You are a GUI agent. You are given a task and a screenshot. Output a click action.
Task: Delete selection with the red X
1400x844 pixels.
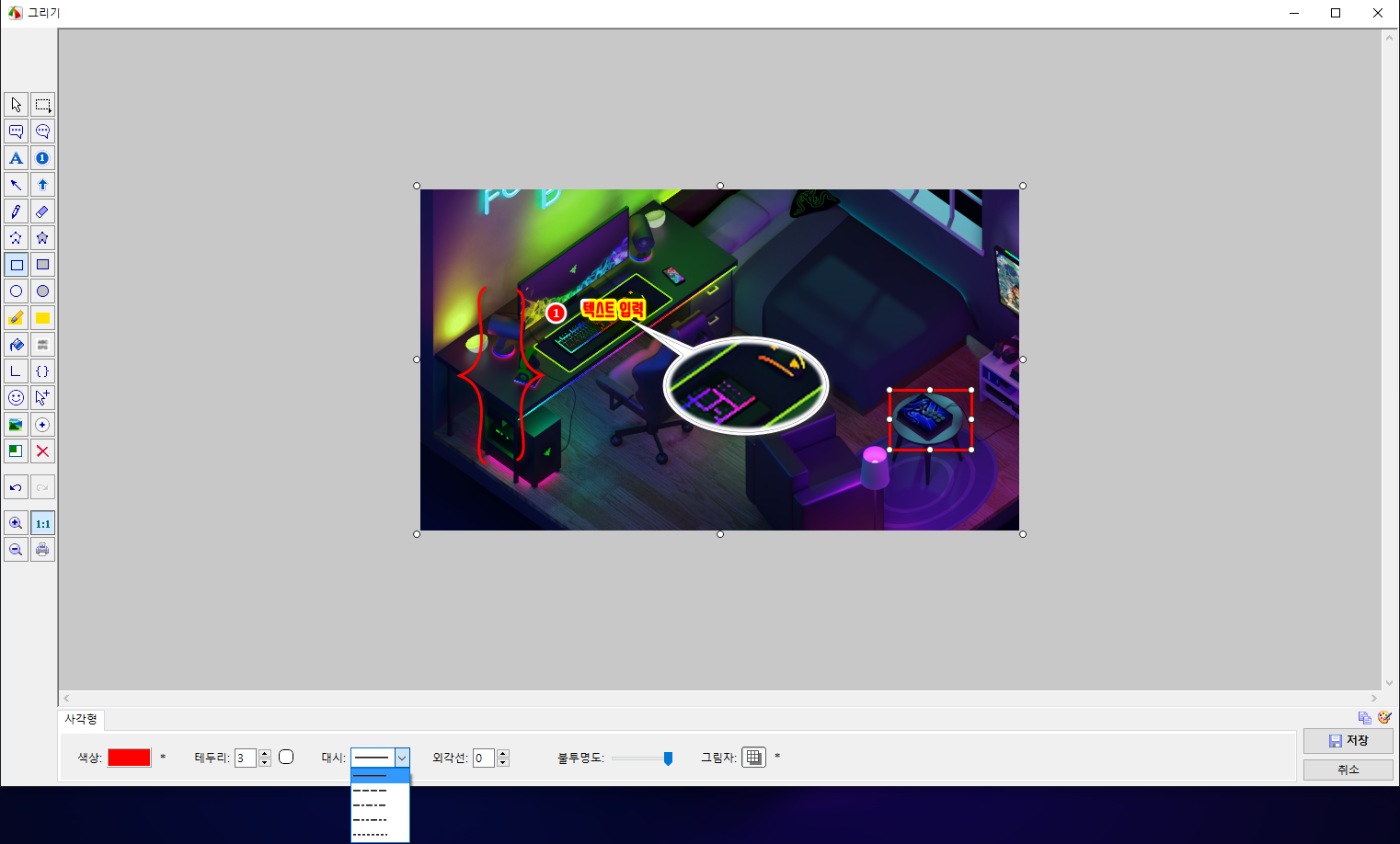click(x=42, y=451)
